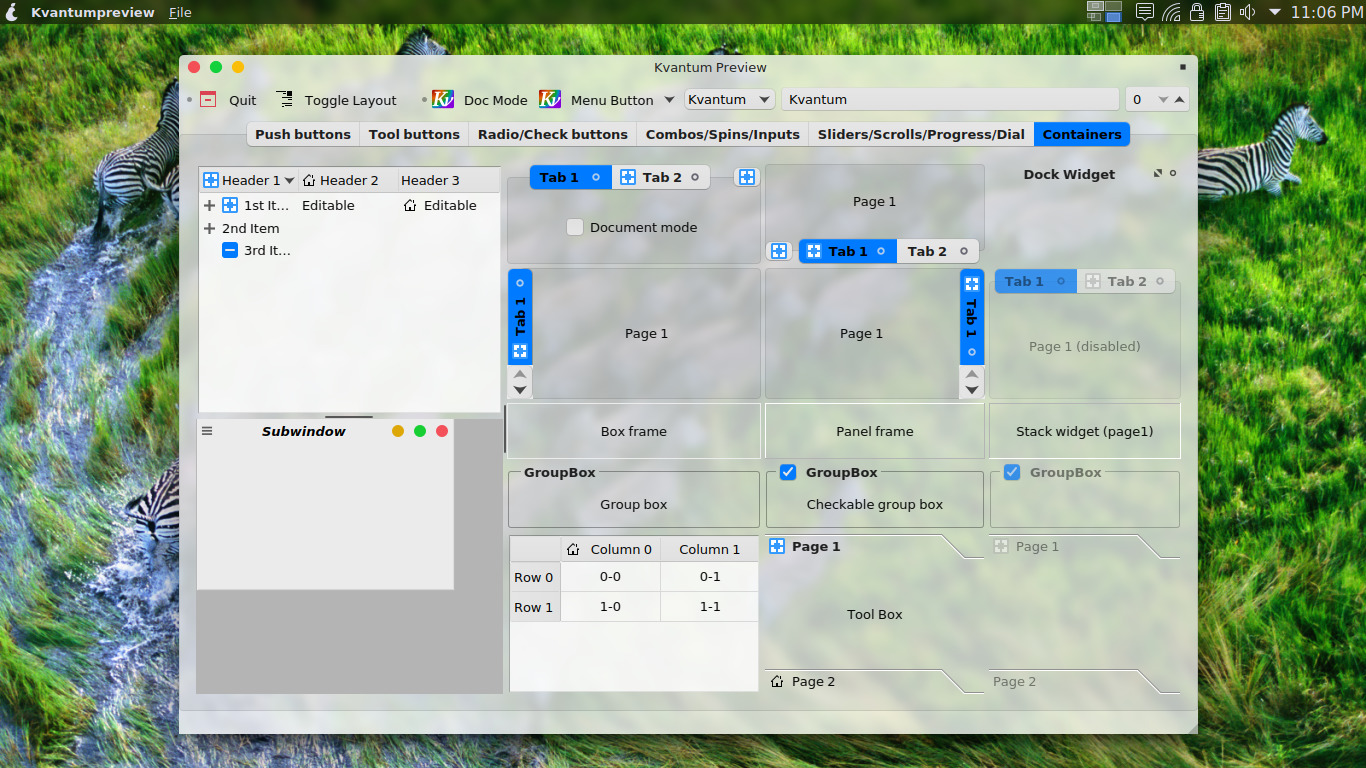Switch to the Tool buttons tab
This screenshot has height=768, width=1366.
[414, 134]
